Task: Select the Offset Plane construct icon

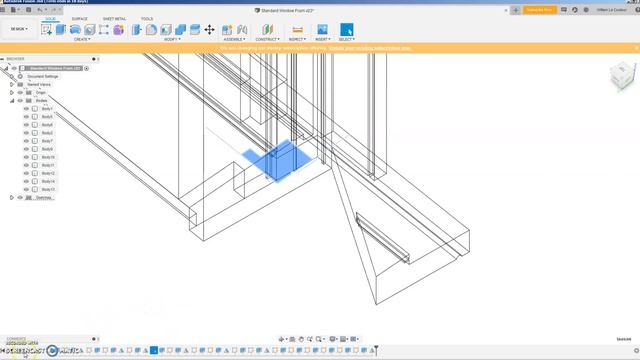Action: tap(267, 29)
